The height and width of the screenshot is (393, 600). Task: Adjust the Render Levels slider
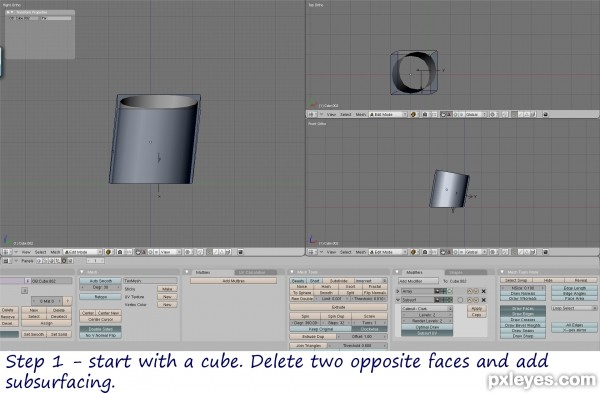[x=427, y=321]
